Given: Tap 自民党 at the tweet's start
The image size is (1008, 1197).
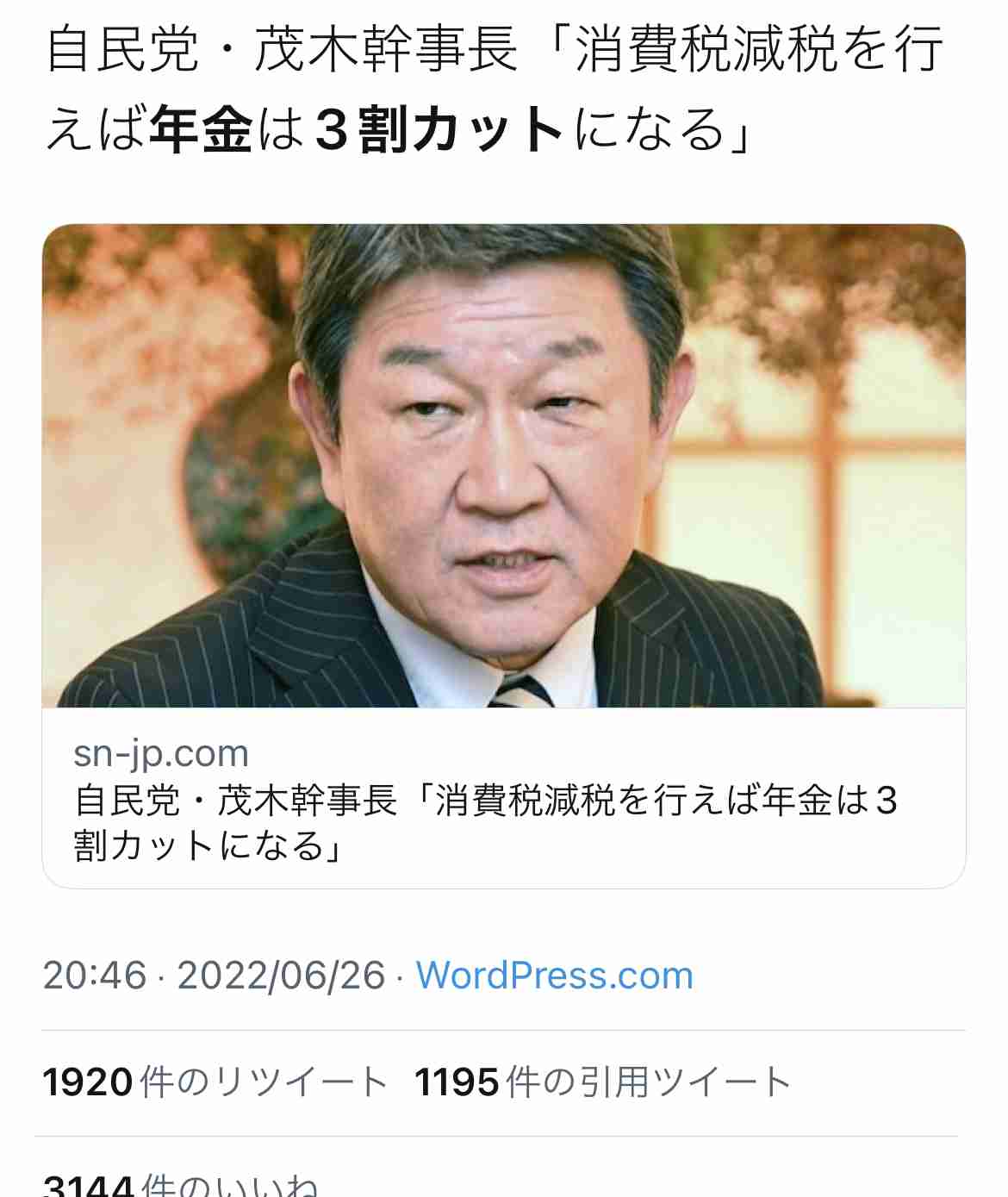Looking at the screenshot, I should (122, 49).
